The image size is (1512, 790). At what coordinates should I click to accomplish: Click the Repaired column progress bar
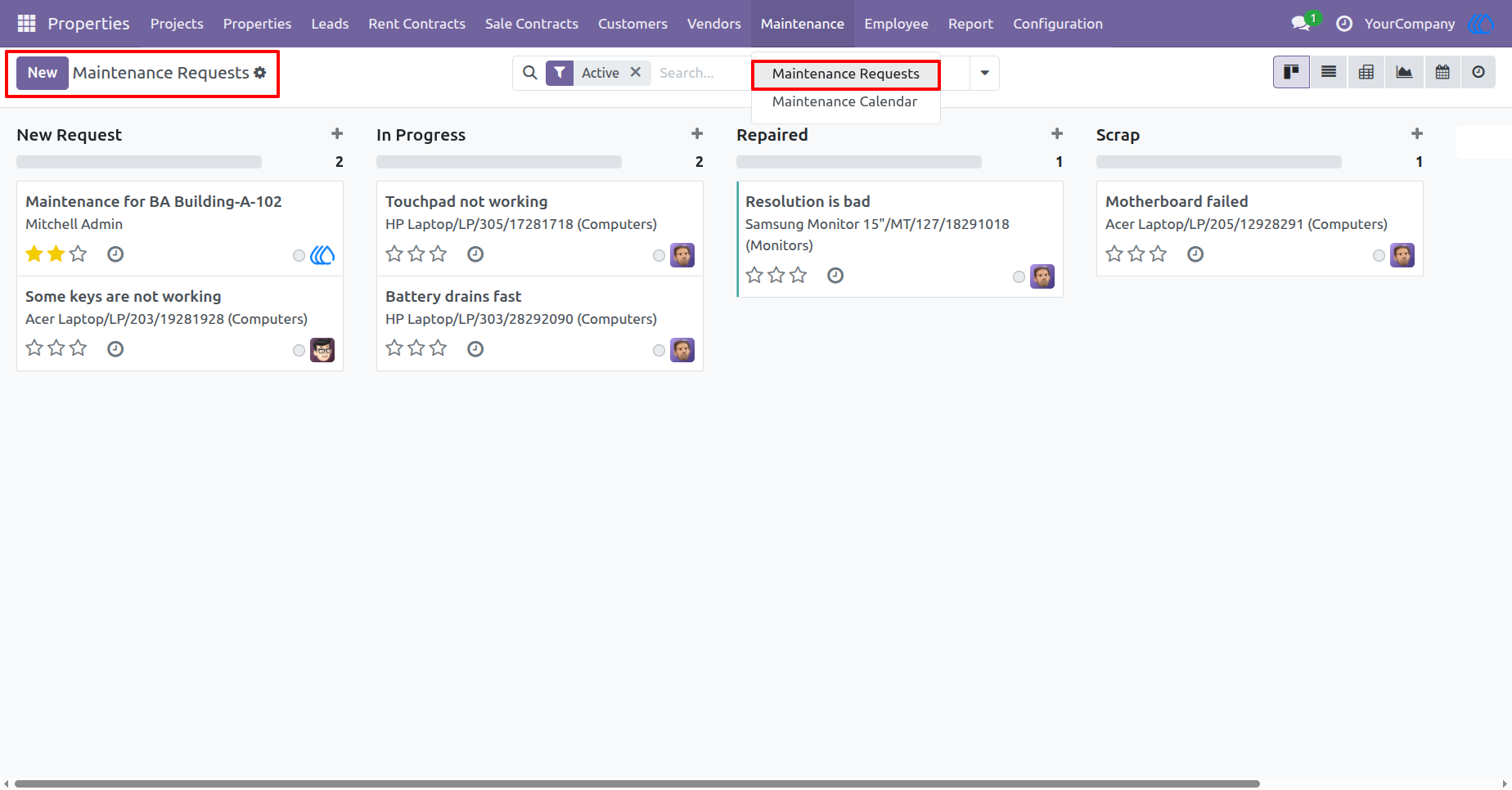[x=859, y=162]
